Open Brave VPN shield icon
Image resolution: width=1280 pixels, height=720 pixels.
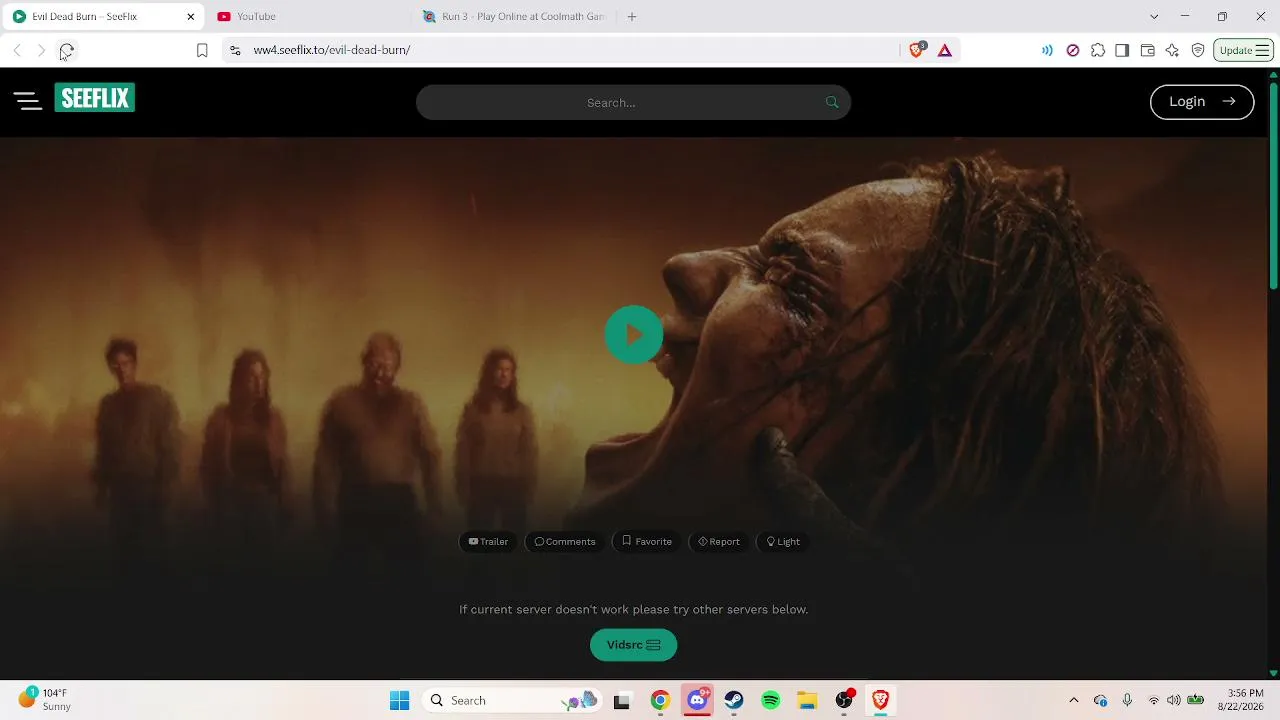(1198, 50)
